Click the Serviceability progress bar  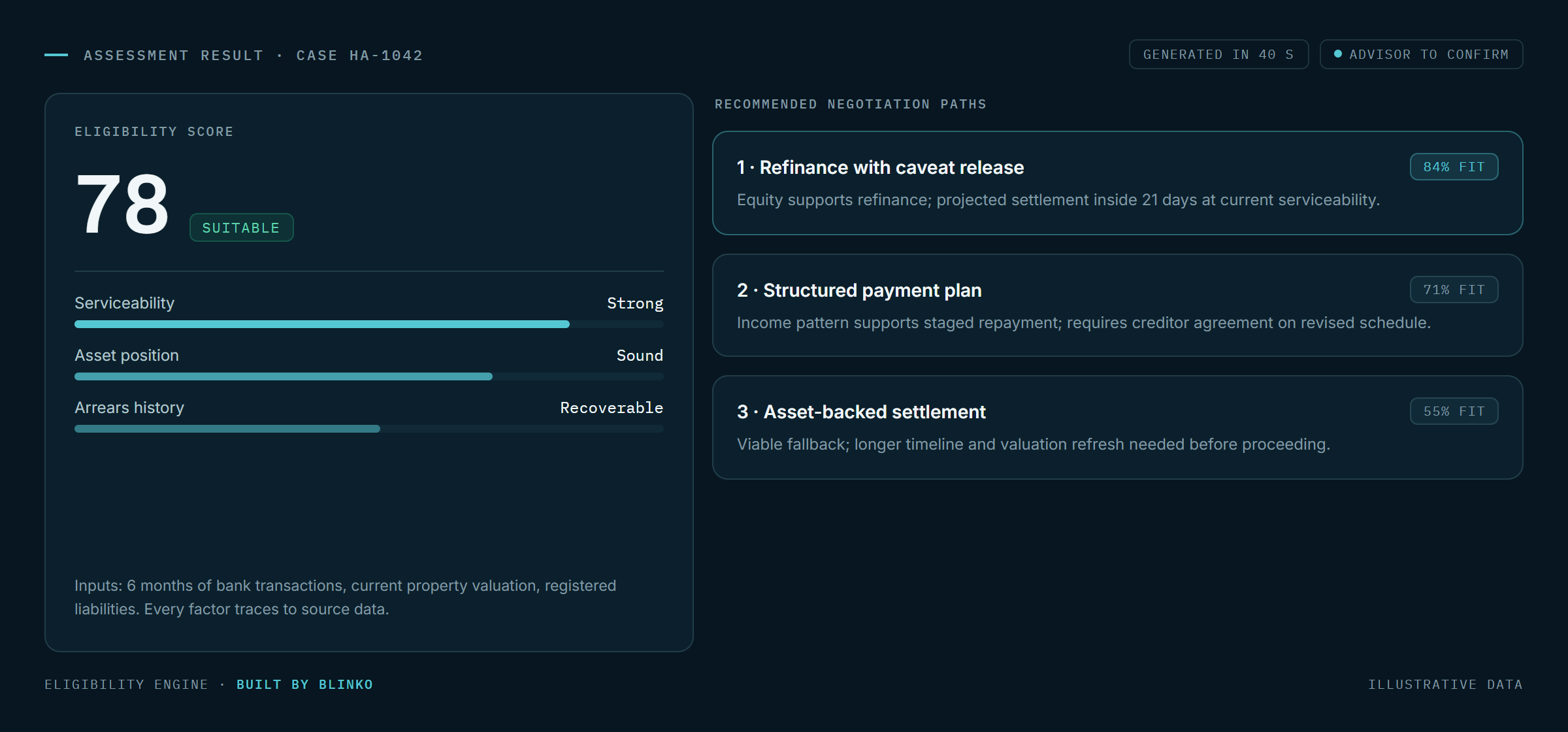(369, 324)
